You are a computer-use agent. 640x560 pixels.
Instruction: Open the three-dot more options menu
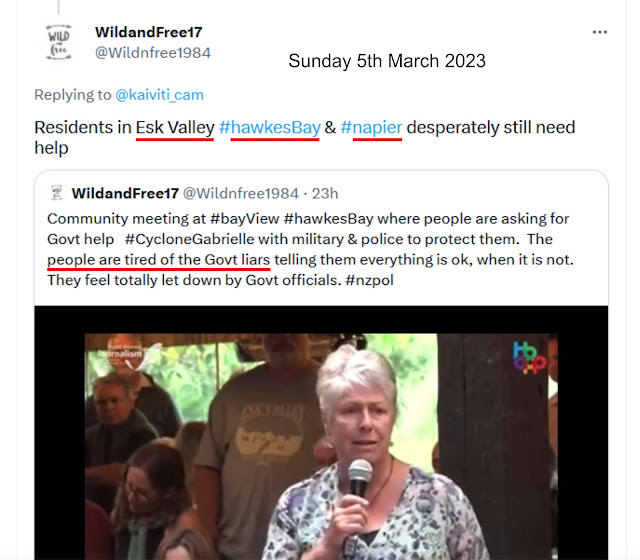(x=600, y=32)
